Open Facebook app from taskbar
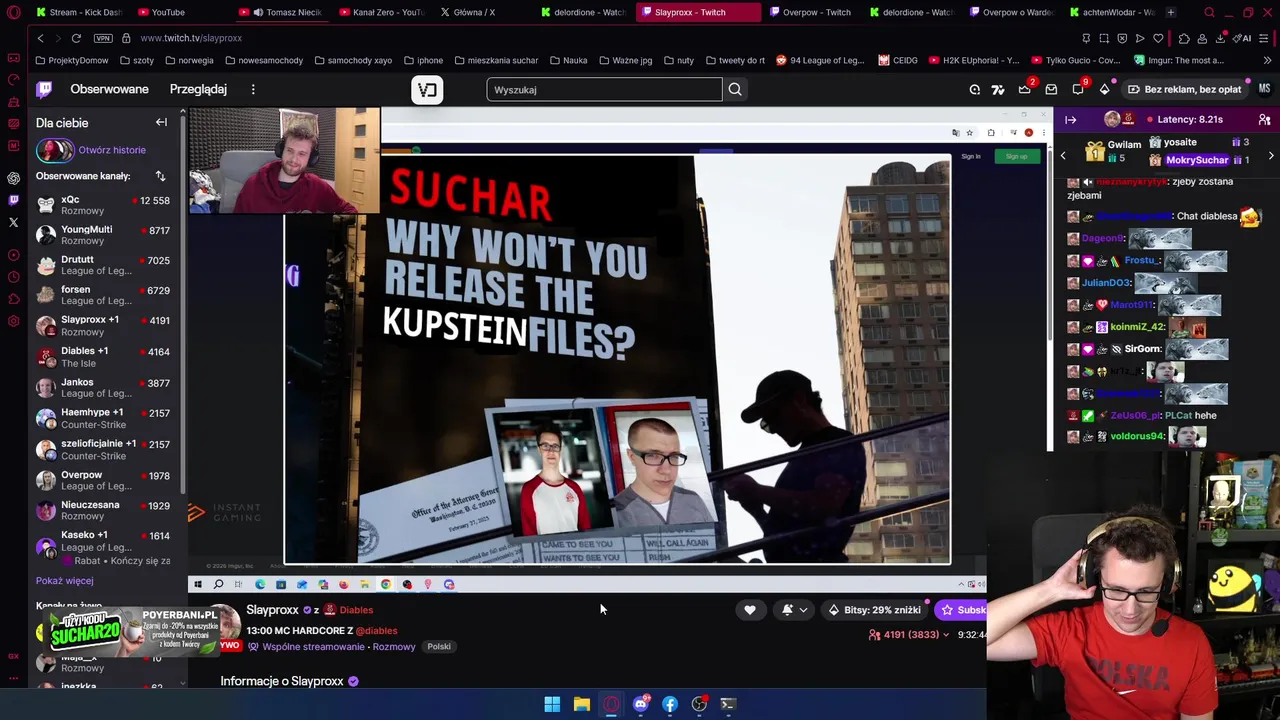 tap(670, 704)
